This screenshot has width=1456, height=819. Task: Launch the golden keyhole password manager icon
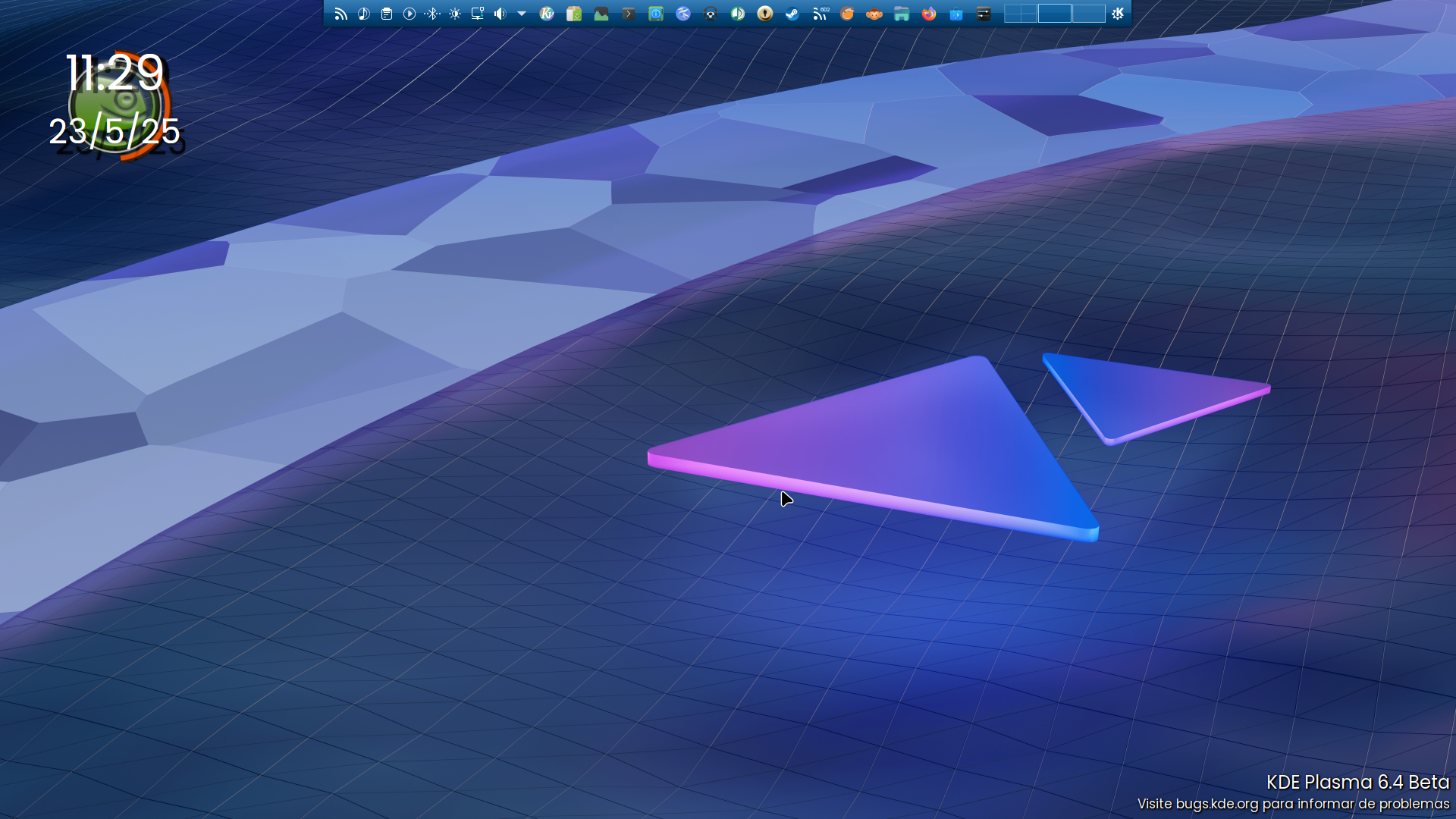(x=765, y=14)
